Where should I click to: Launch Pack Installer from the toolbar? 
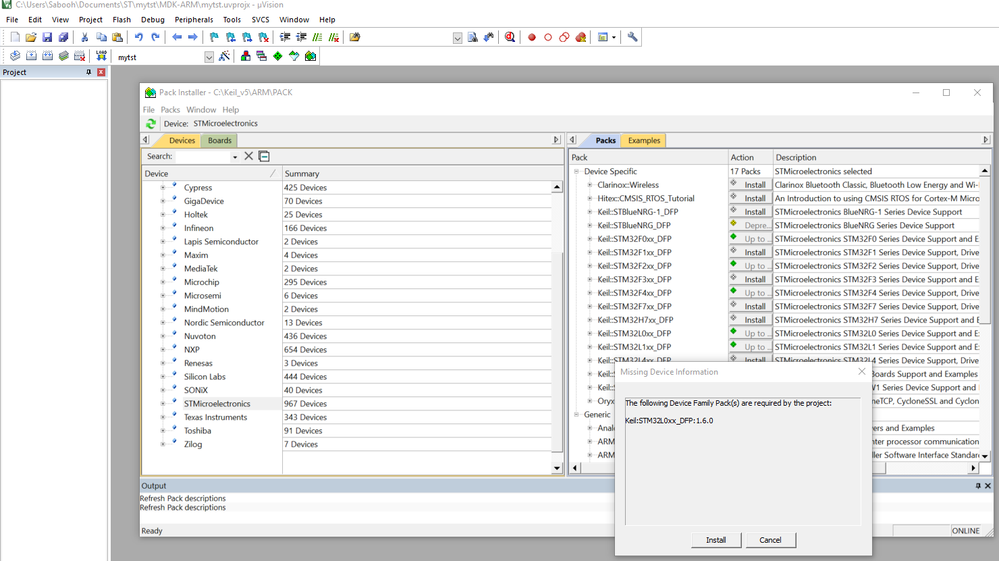pos(310,57)
